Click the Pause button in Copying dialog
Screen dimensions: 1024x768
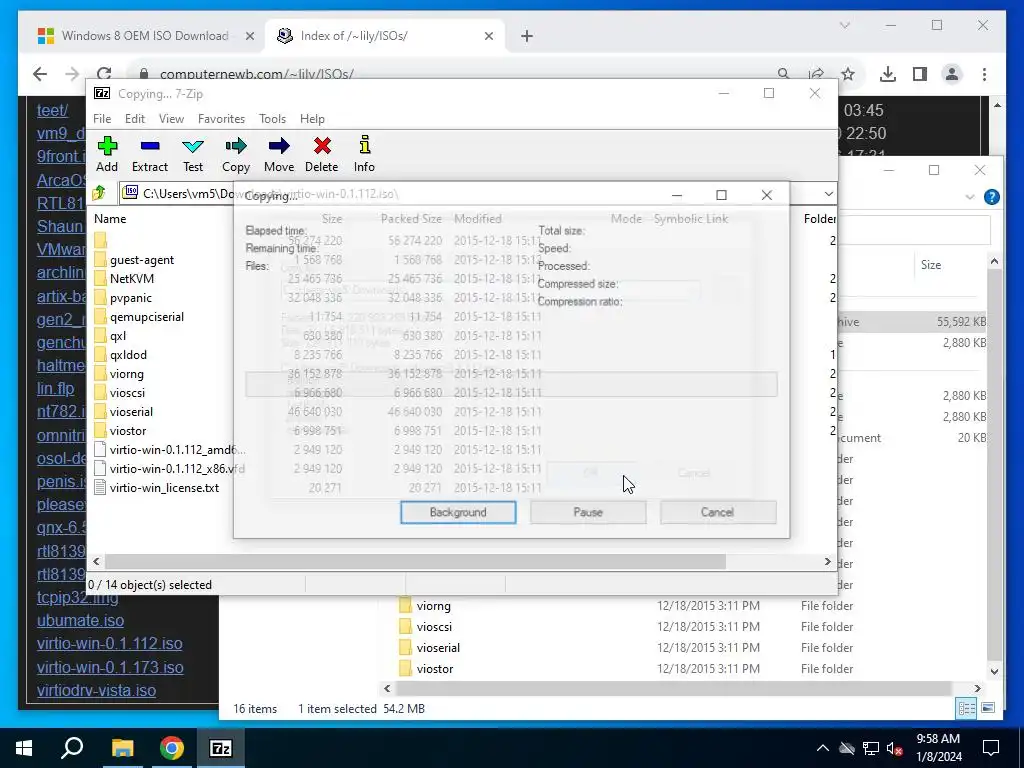[588, 513]
